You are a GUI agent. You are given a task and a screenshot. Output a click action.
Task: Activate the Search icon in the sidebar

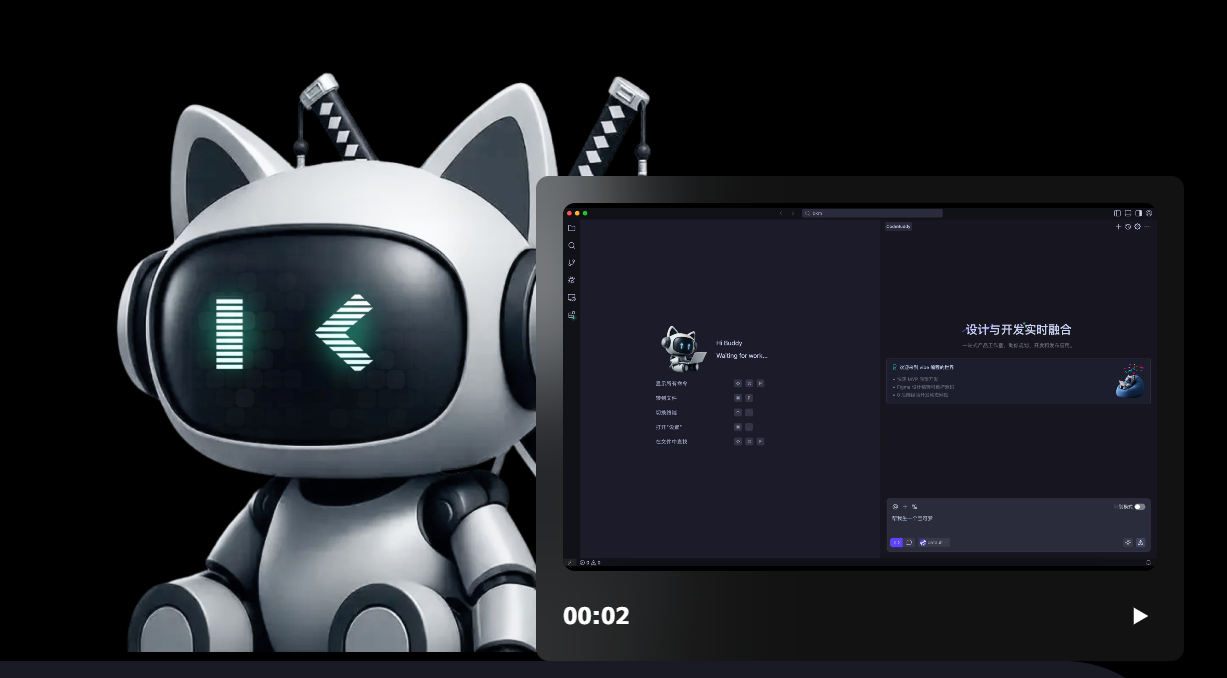572,245
